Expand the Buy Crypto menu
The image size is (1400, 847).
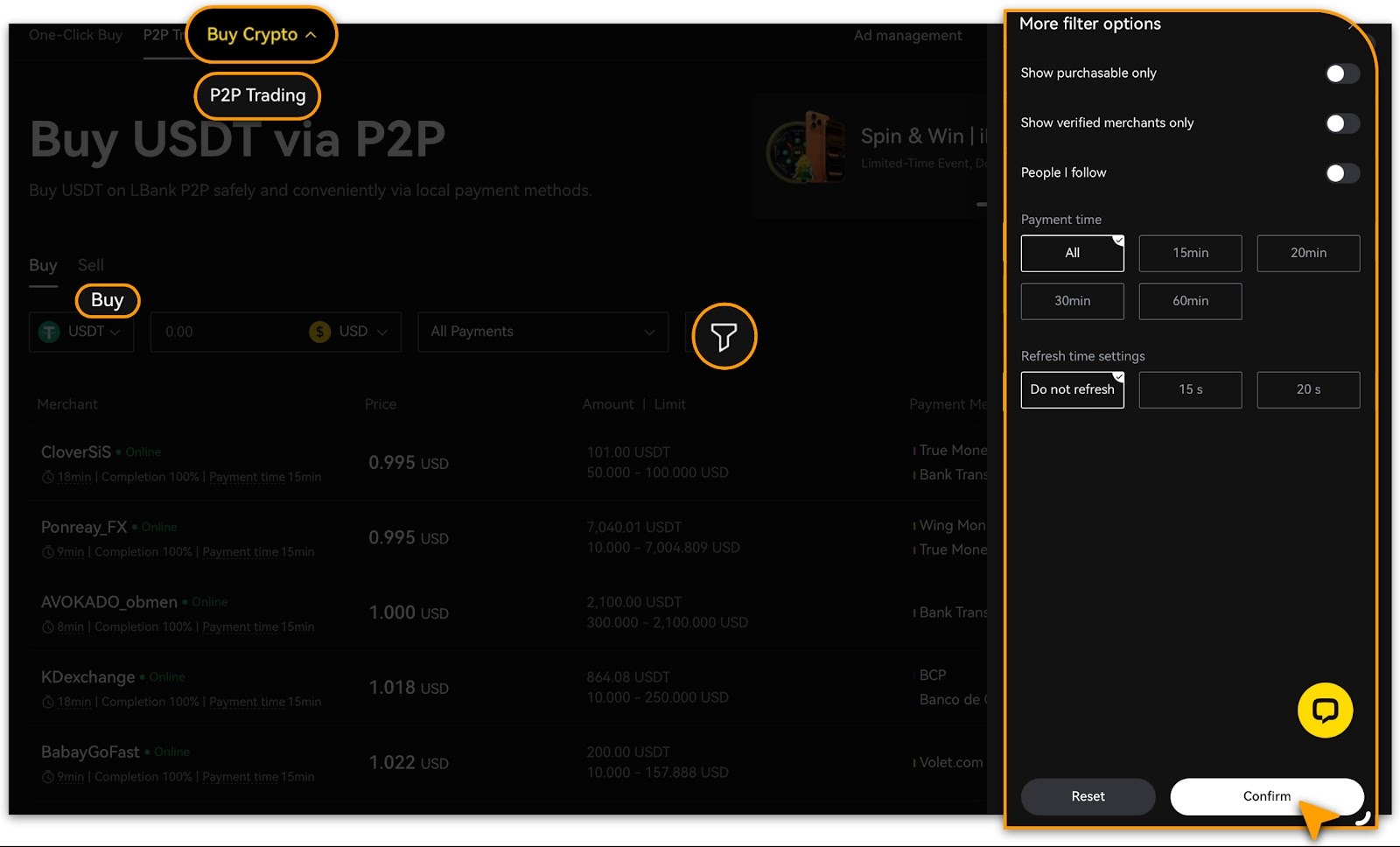tap(261, 35)
